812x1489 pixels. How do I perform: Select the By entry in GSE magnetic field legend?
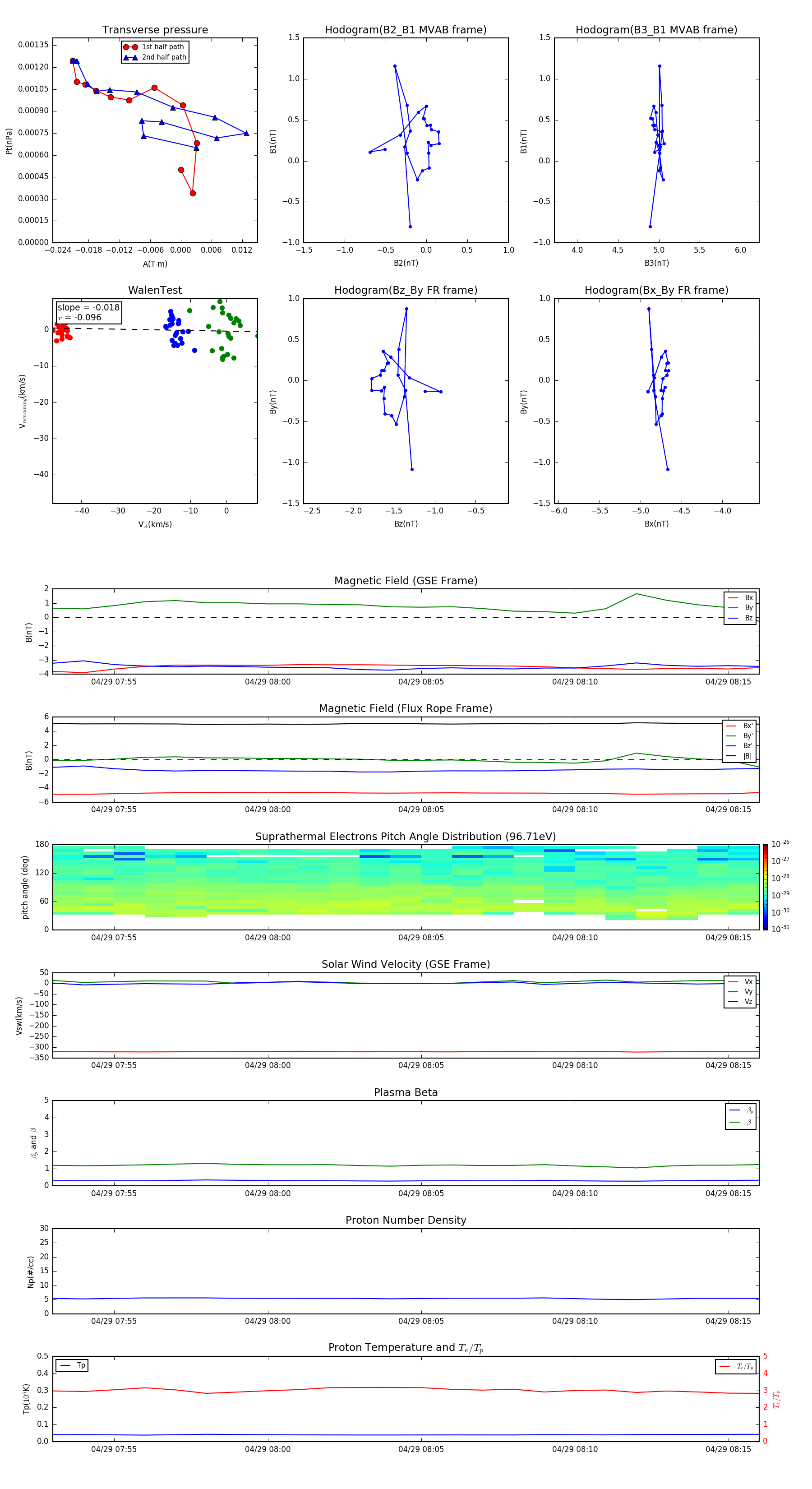click(740, 607)
